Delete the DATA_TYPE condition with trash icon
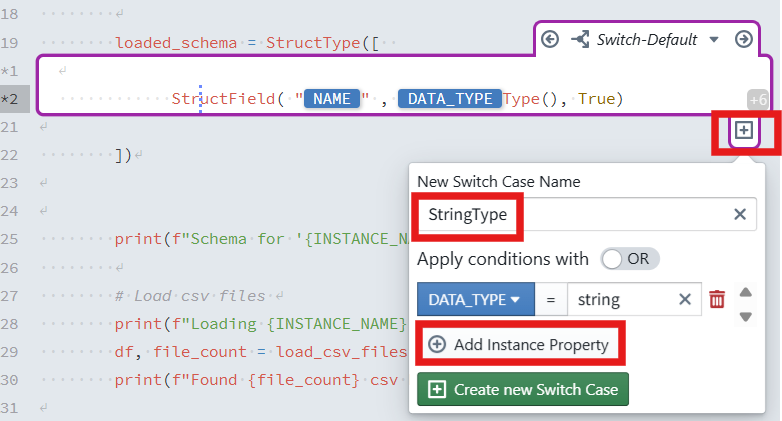 coord(716,300)
